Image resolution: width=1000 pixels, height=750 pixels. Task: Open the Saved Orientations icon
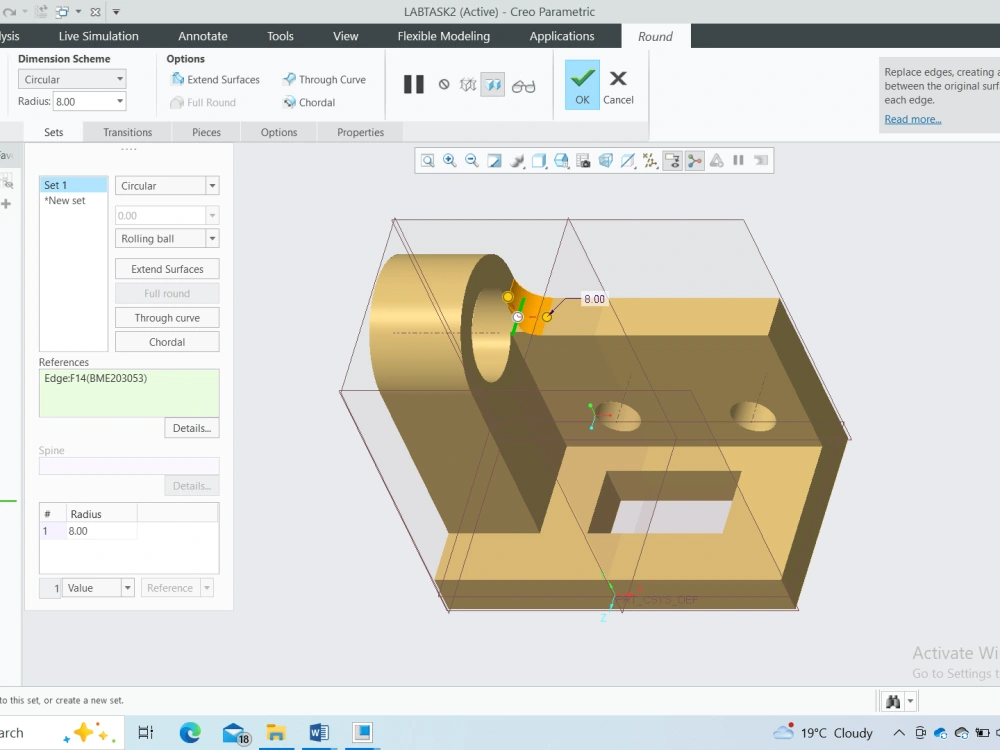click(561, 160)
